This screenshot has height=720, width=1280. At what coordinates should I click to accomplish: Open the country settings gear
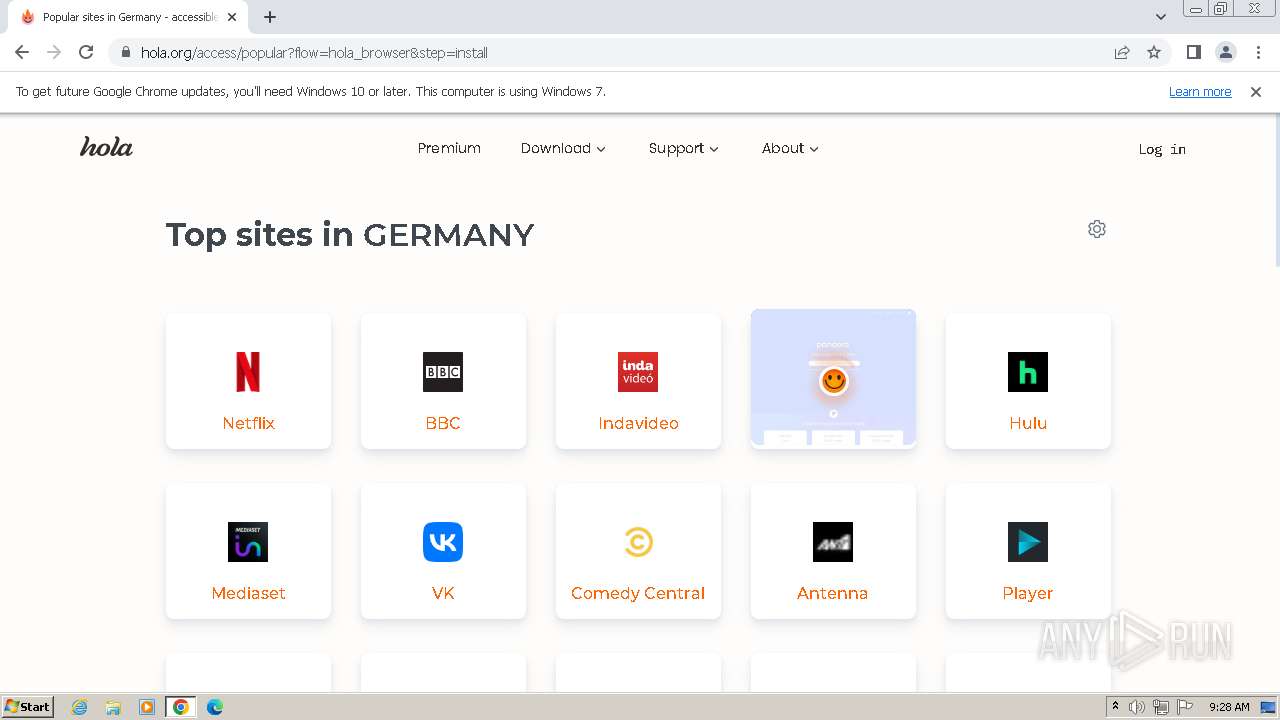[x=1097, y=229]
